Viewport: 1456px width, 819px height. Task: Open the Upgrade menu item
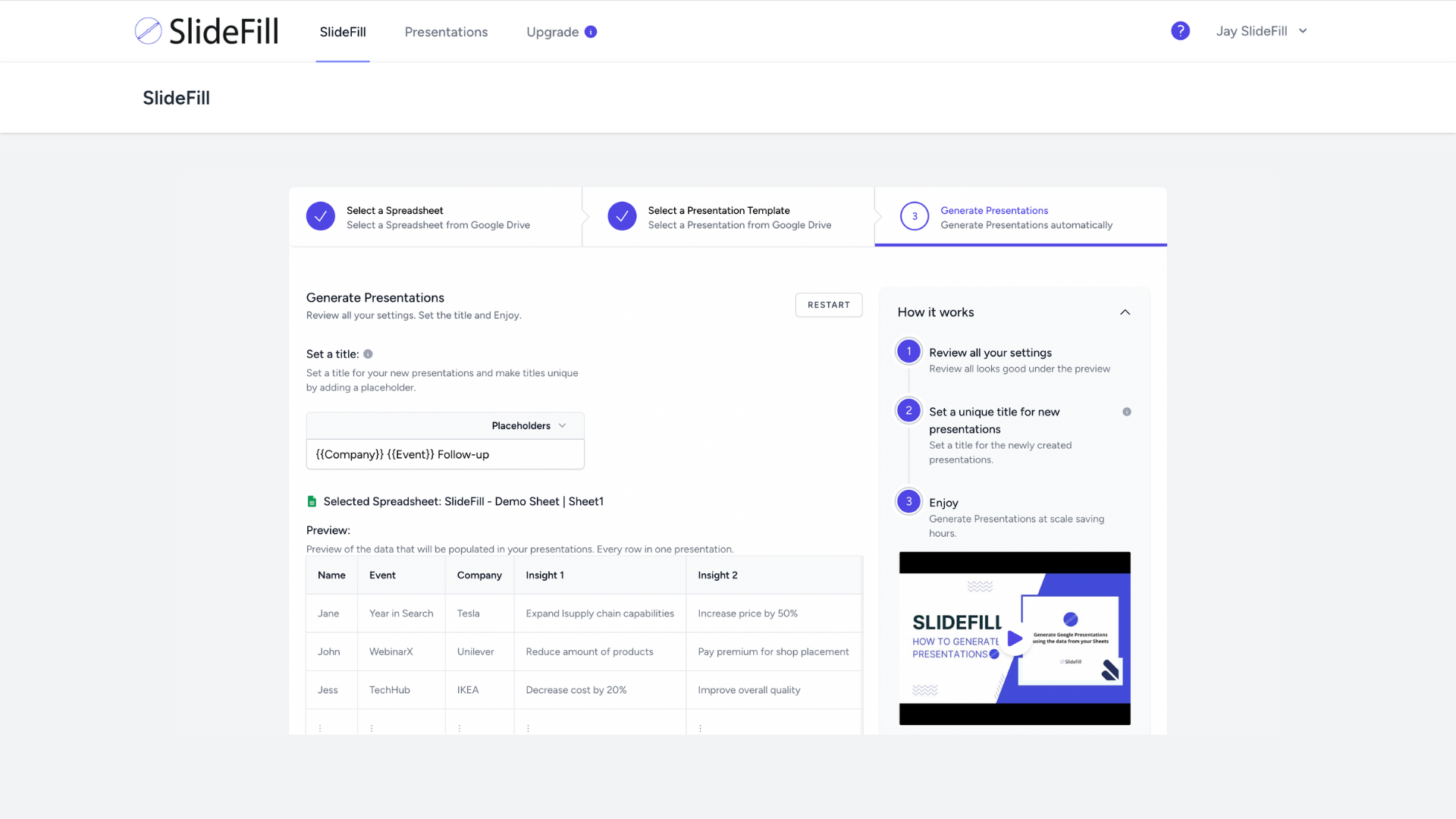click(x=553, y=32)
